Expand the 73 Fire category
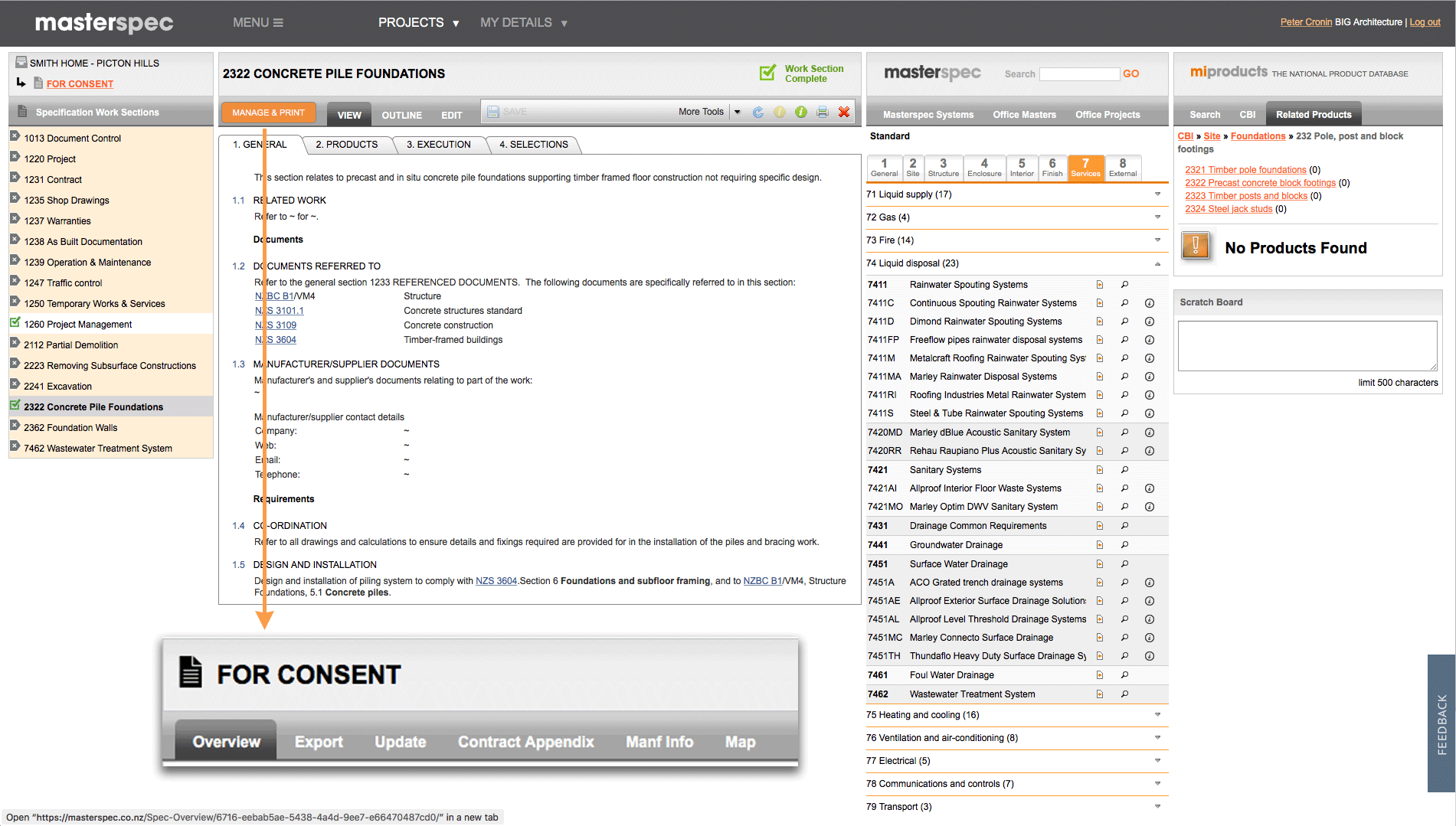 pyautogui.click(x=1157, y=240)
